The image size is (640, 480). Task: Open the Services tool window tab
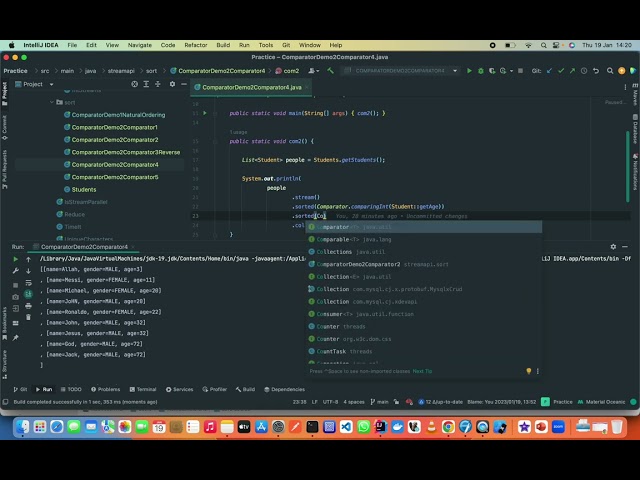click(180, 389)
